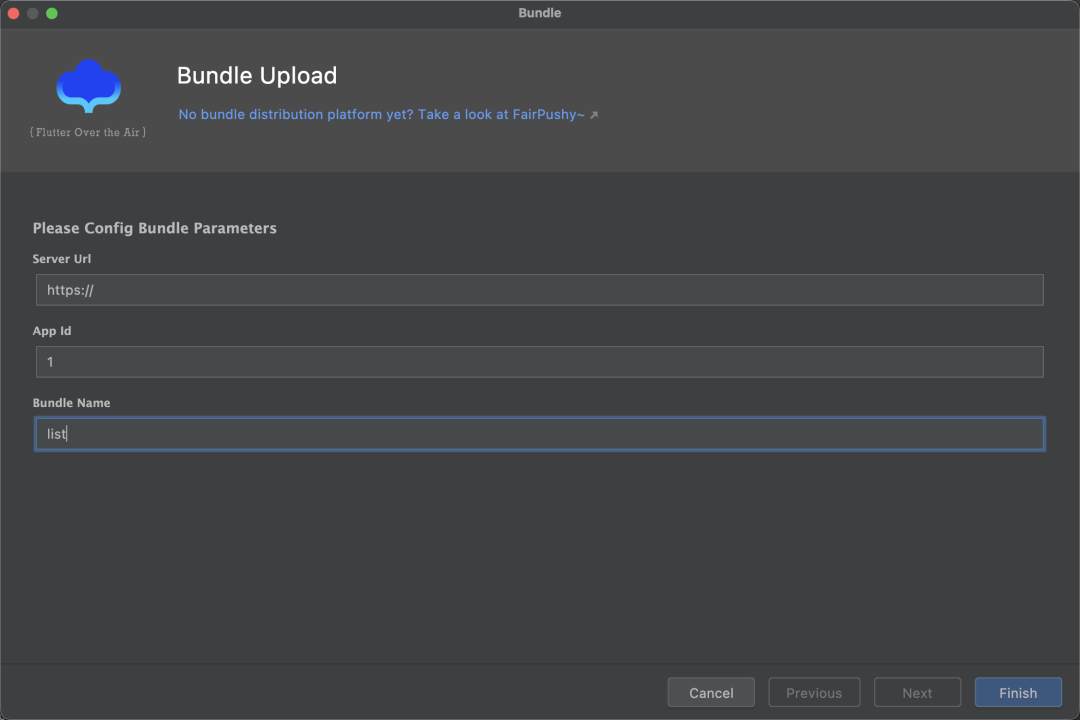Cancel the bundle upload wizard
The image size is (1080, 720).
click(x=711, y=692)
